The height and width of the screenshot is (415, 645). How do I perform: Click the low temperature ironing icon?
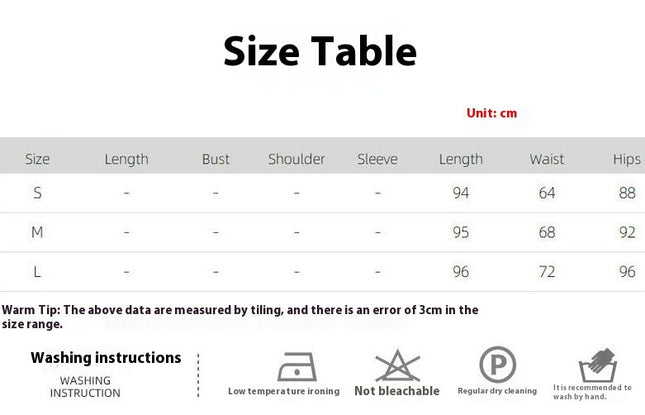point(297,366)
